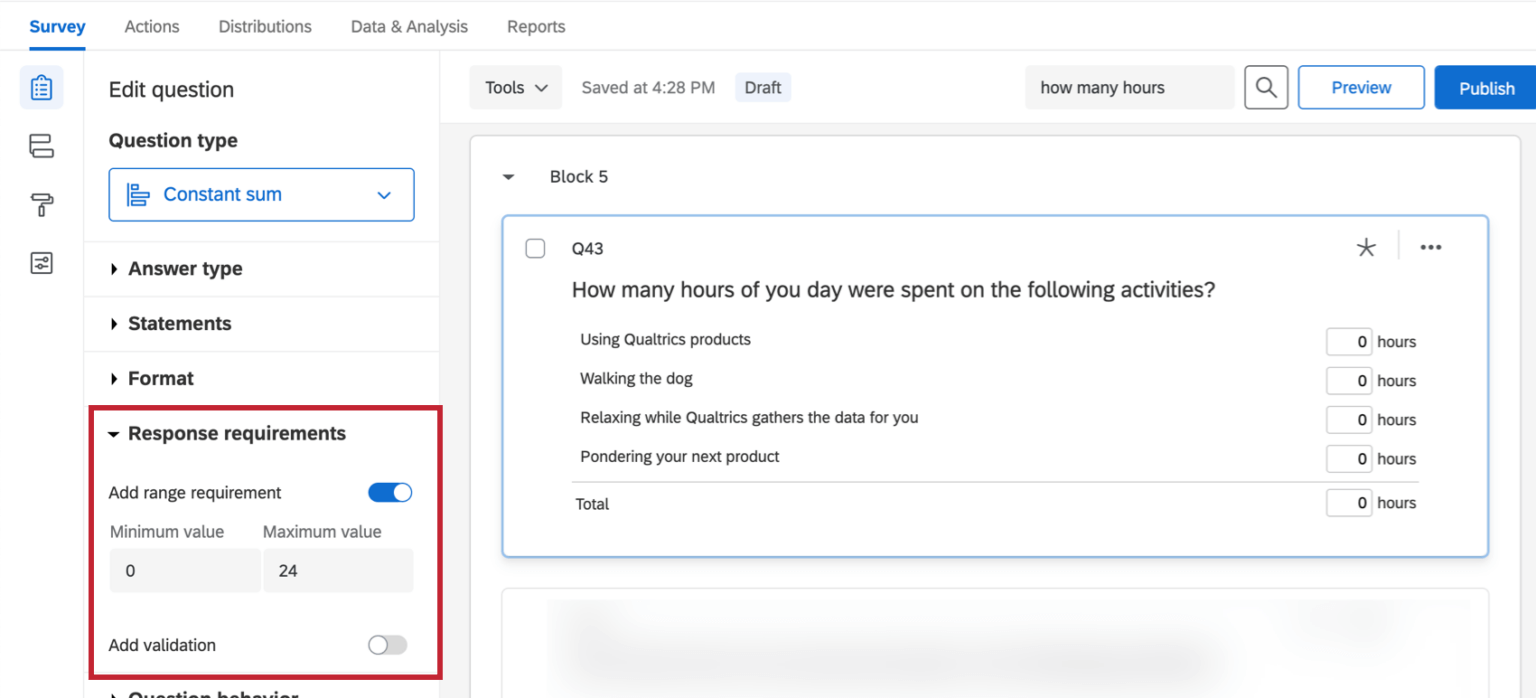1536x698 pixels.
Task: Enable the Add validation toggle
Action: (x=388, y=645)
